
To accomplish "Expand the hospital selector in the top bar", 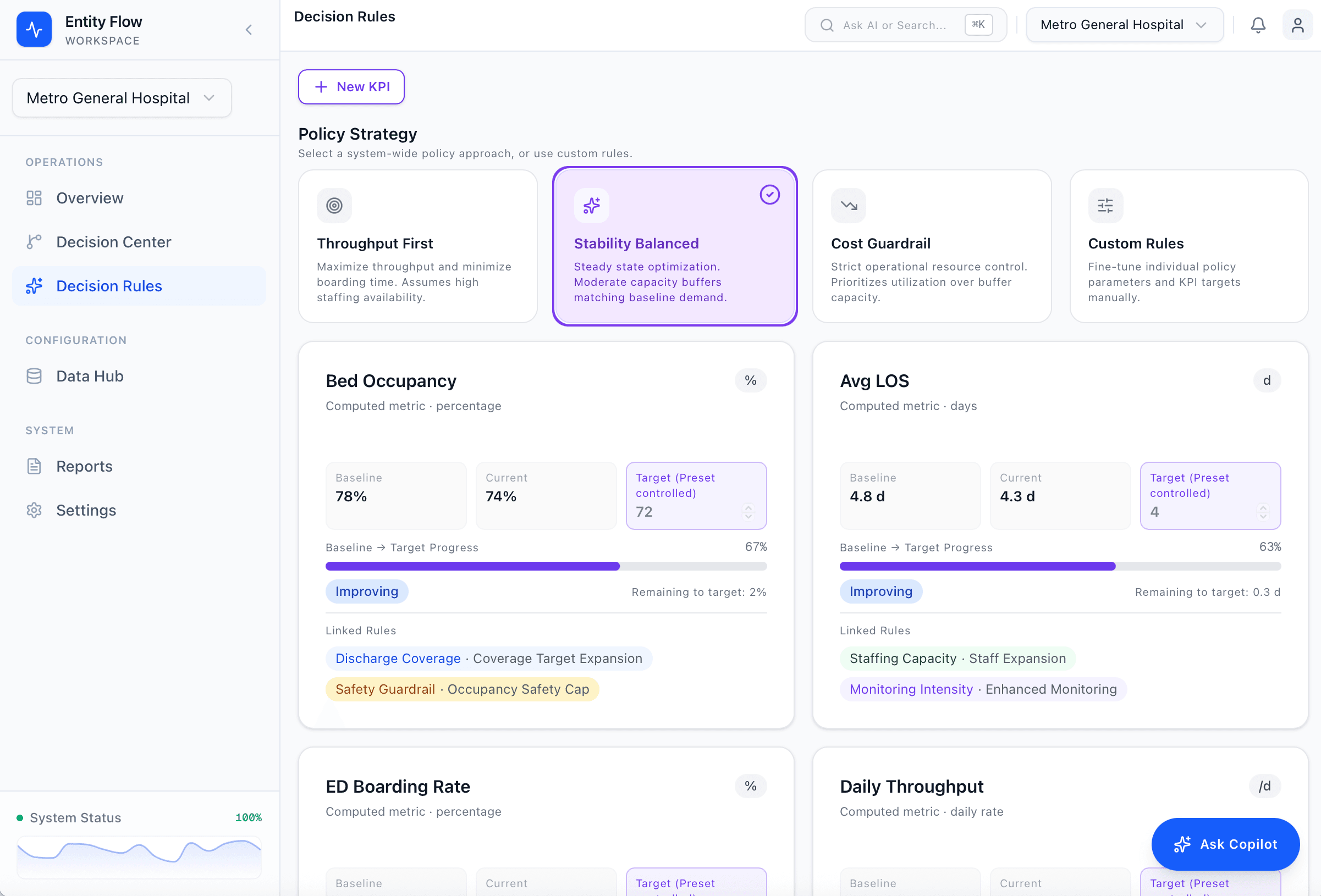I will pyautogui.click(x=1124, y=24).
